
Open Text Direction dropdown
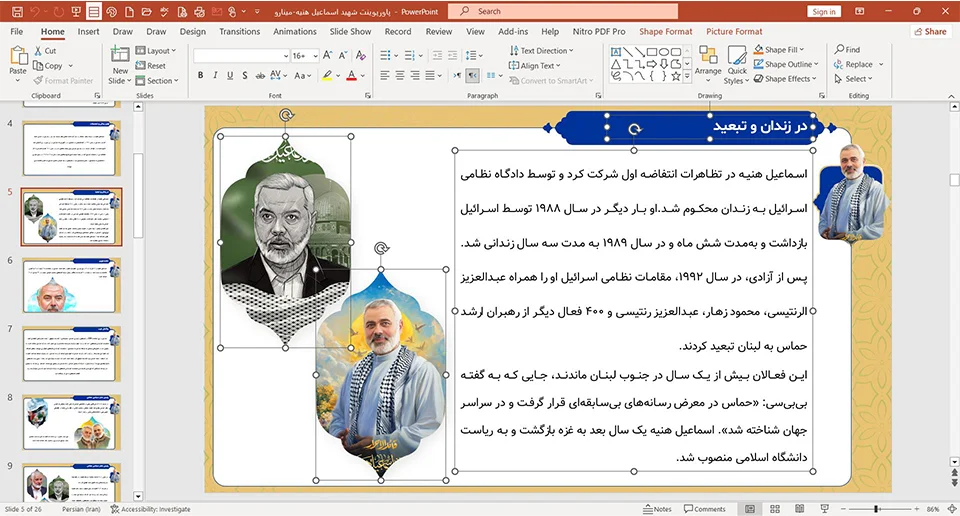(541, 51)
